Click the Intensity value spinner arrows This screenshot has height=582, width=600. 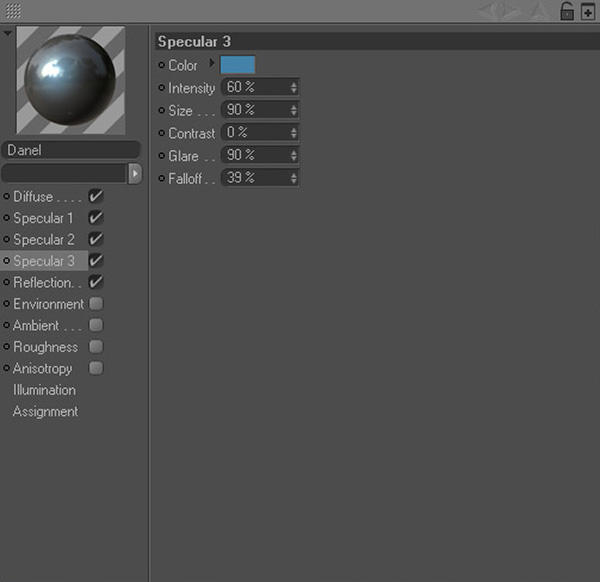(293, 88)
